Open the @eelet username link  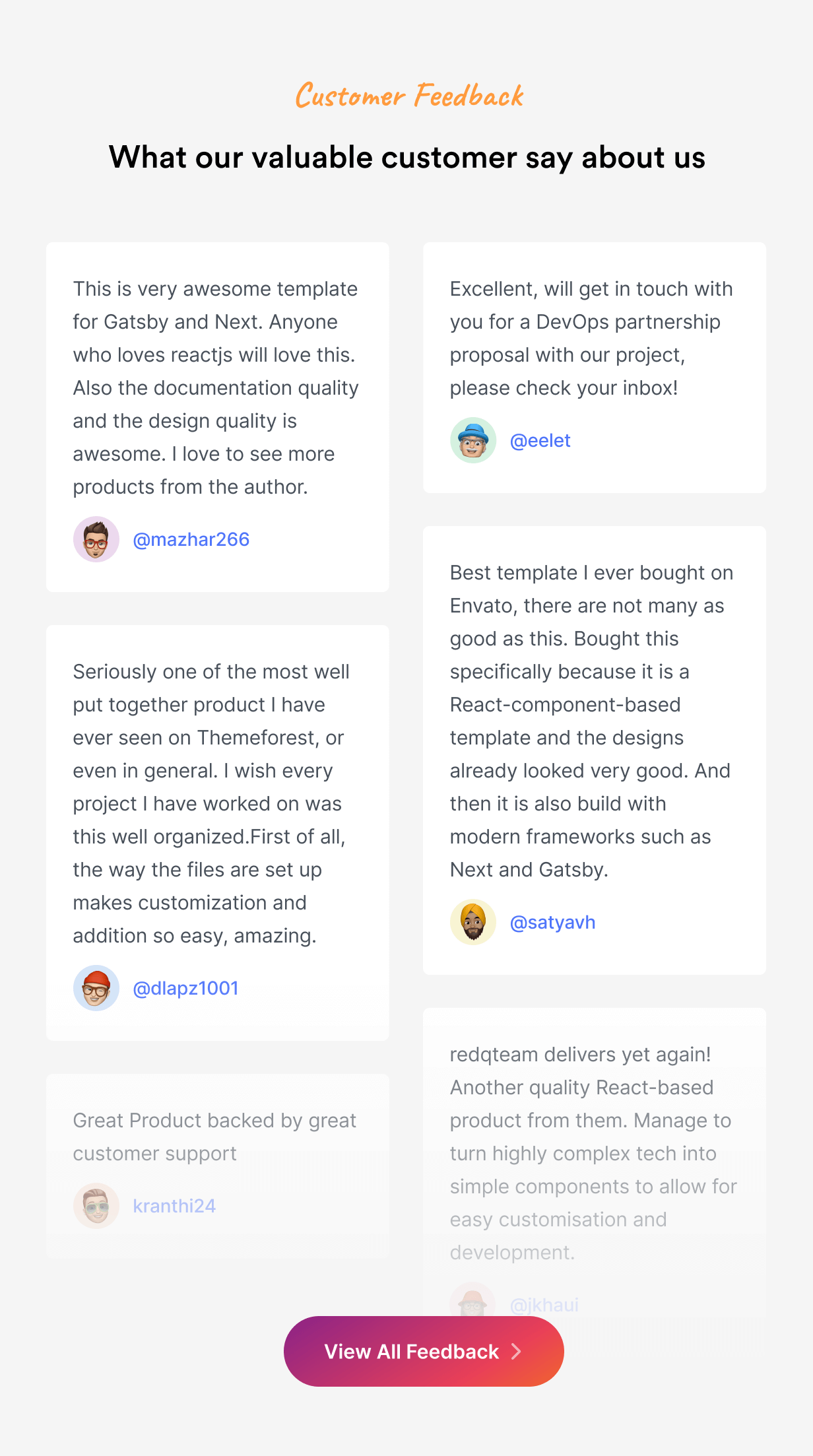tap(540, 440)
